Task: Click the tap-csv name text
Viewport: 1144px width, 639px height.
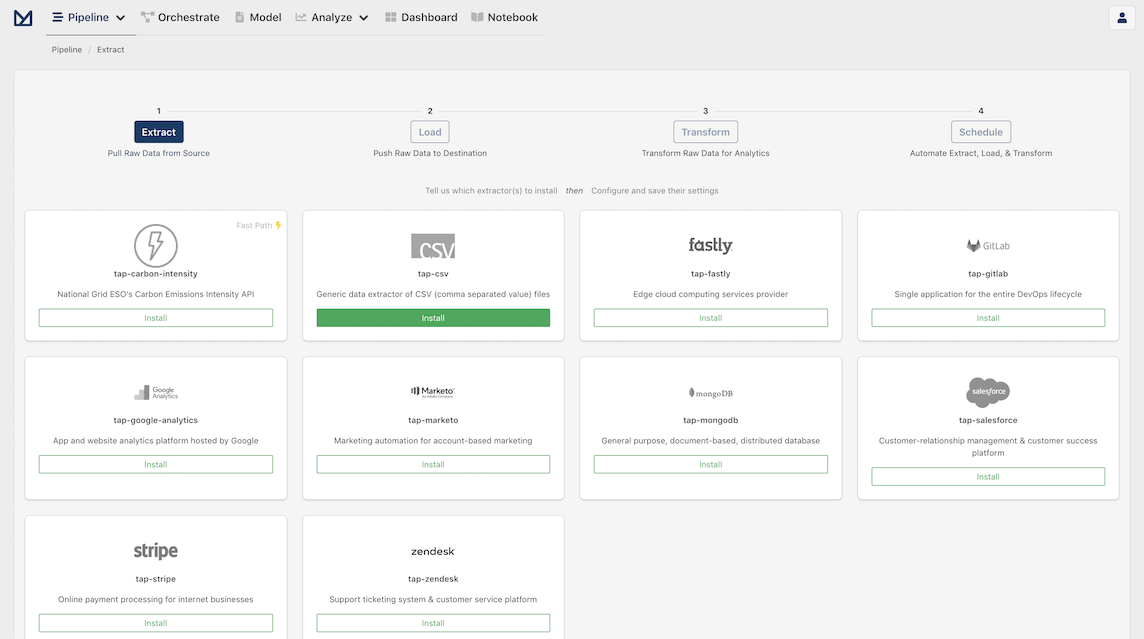Action: click(x=433, y=274)
